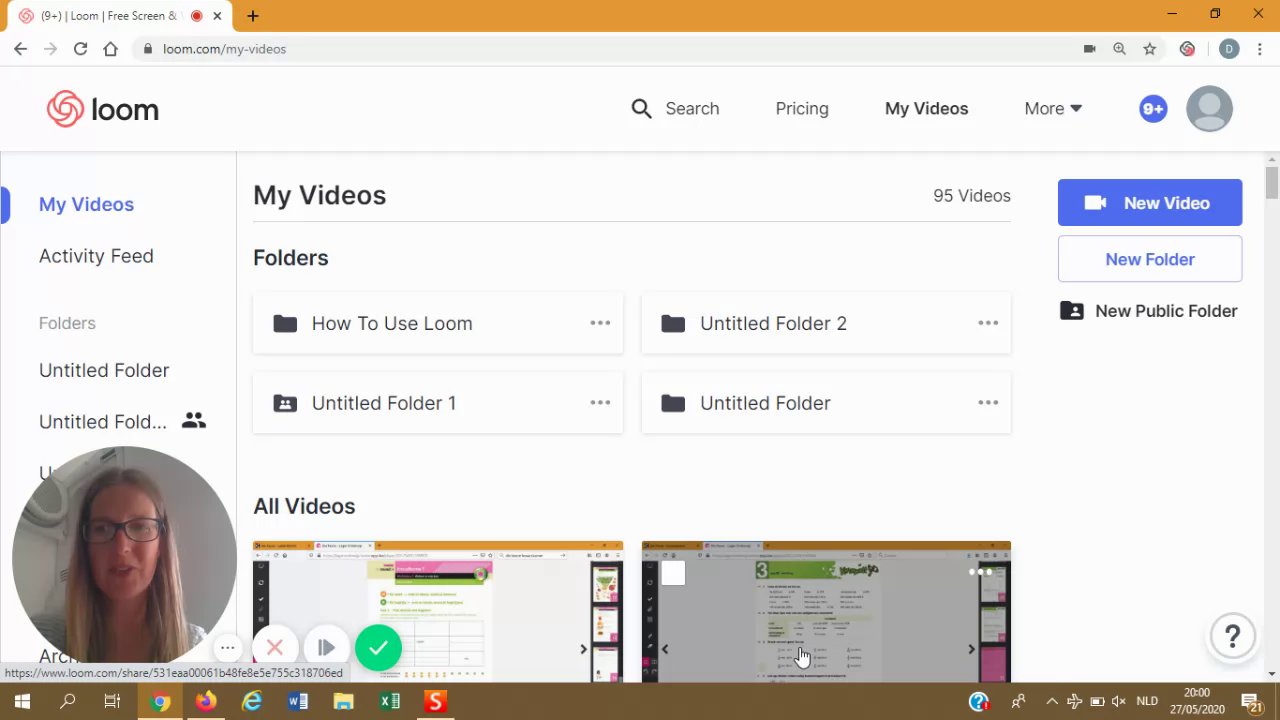Open the Untitled Folder 2 card
The height and width of the screenshot is (720, 1280).
point(826,323)
